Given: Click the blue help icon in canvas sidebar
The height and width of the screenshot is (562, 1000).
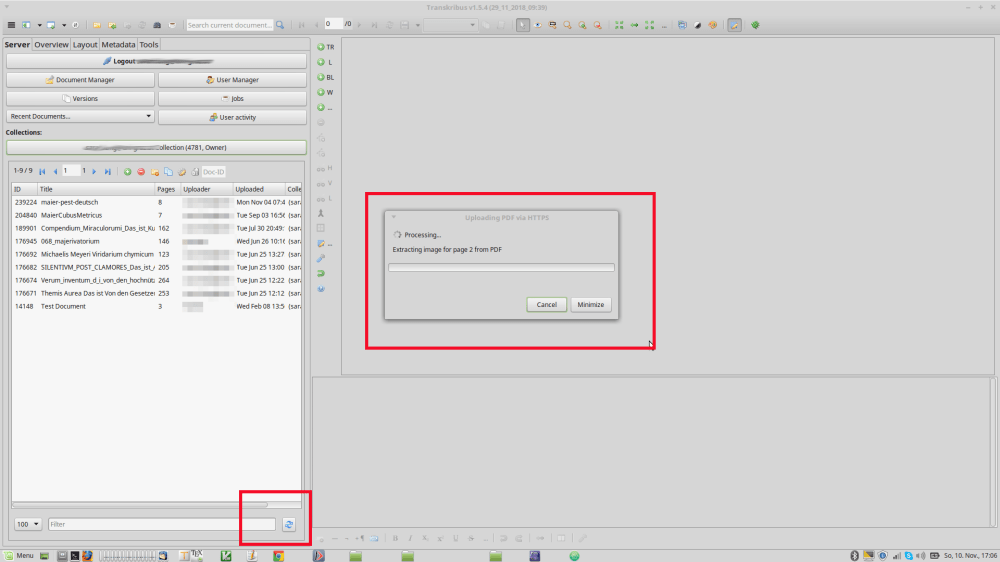Looking at the screenshot, I should click(x=321, y=289).
